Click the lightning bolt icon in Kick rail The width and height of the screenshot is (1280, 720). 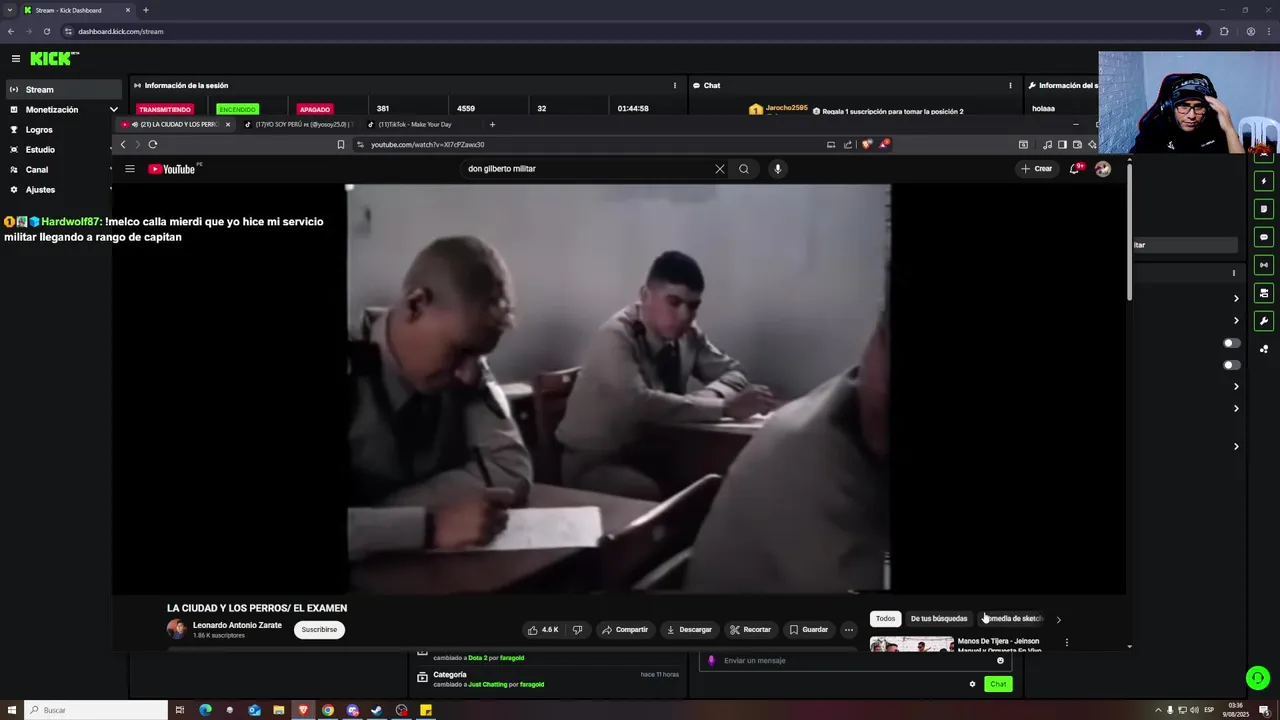1264,181
